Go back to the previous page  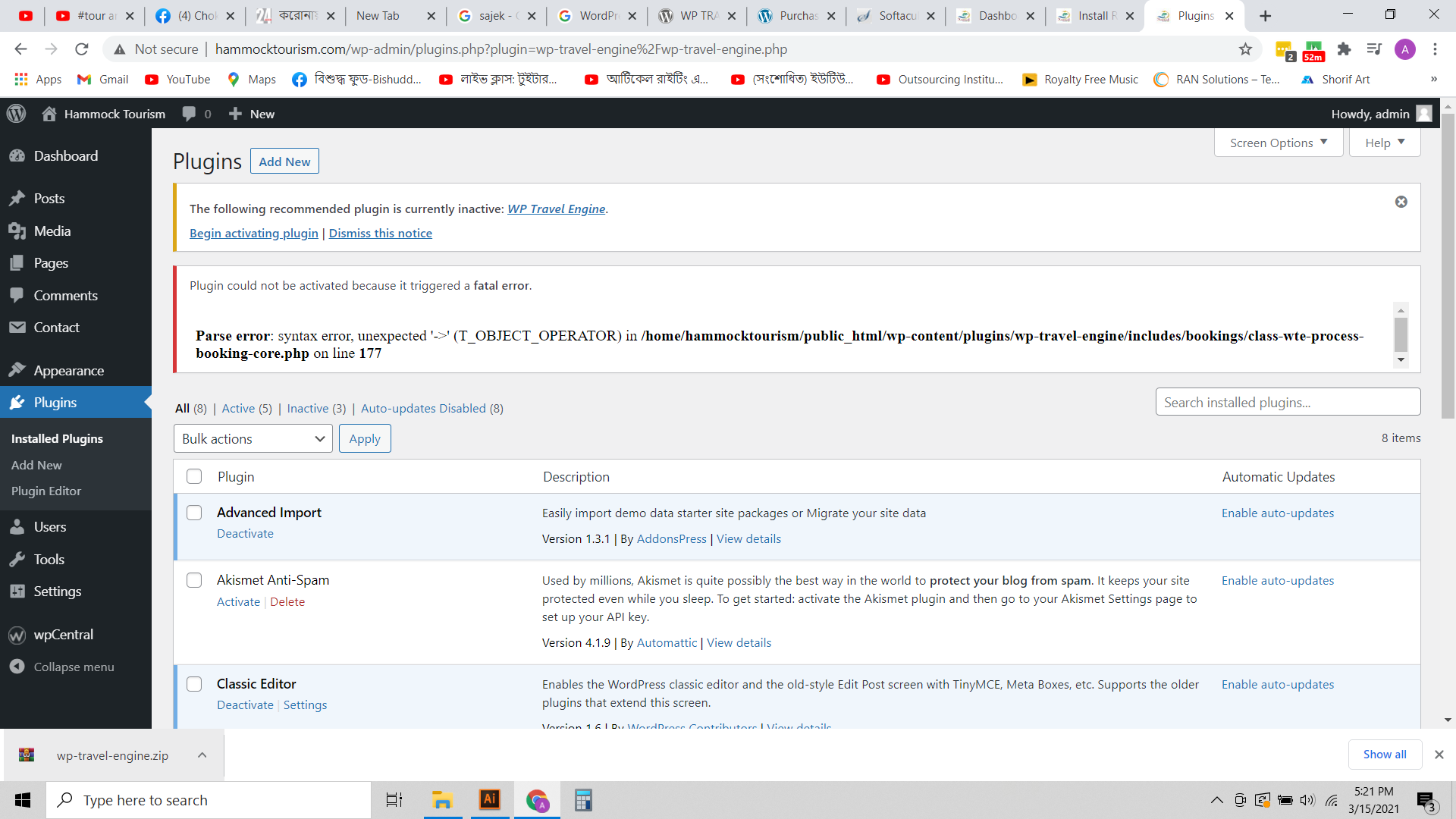20,49
